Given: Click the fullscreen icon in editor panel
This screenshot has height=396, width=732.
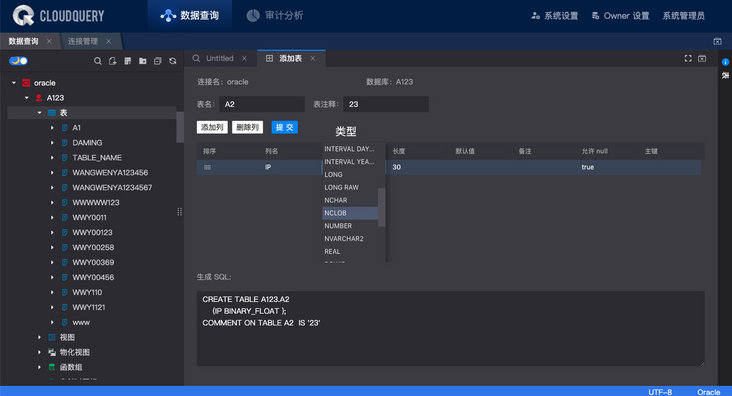Looking at the screenshot, I should 688,58.
